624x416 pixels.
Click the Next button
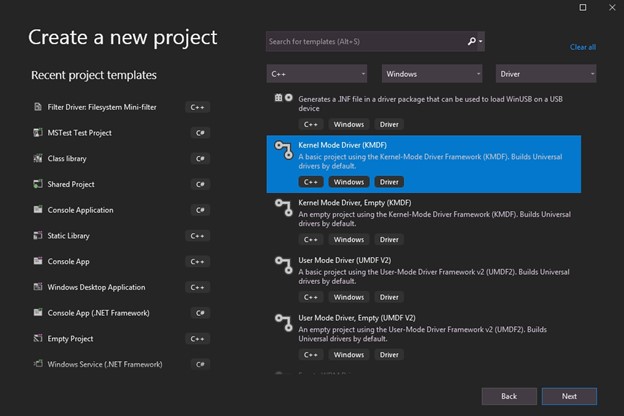click(x=569, y=396)
